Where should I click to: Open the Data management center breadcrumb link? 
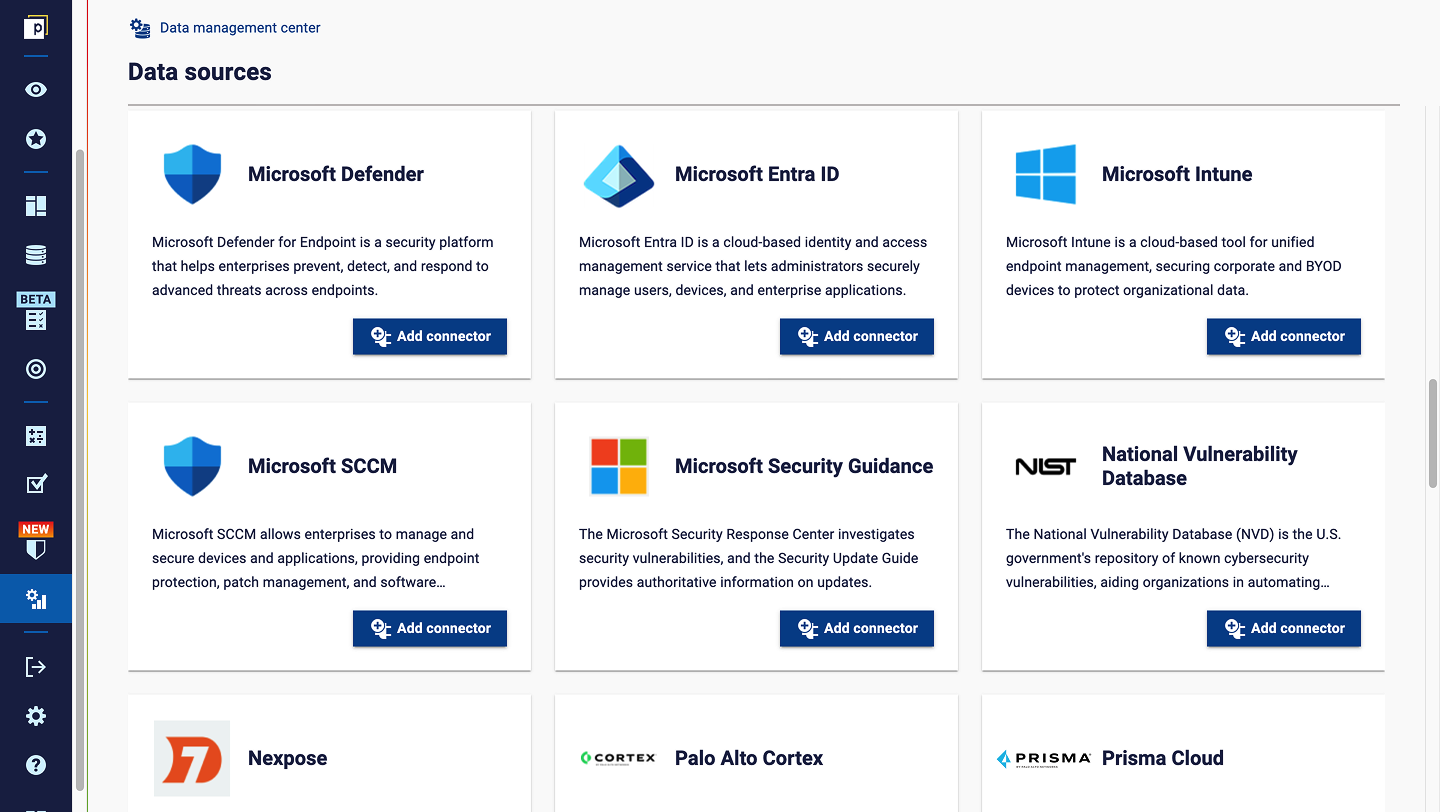pos(240,28)
